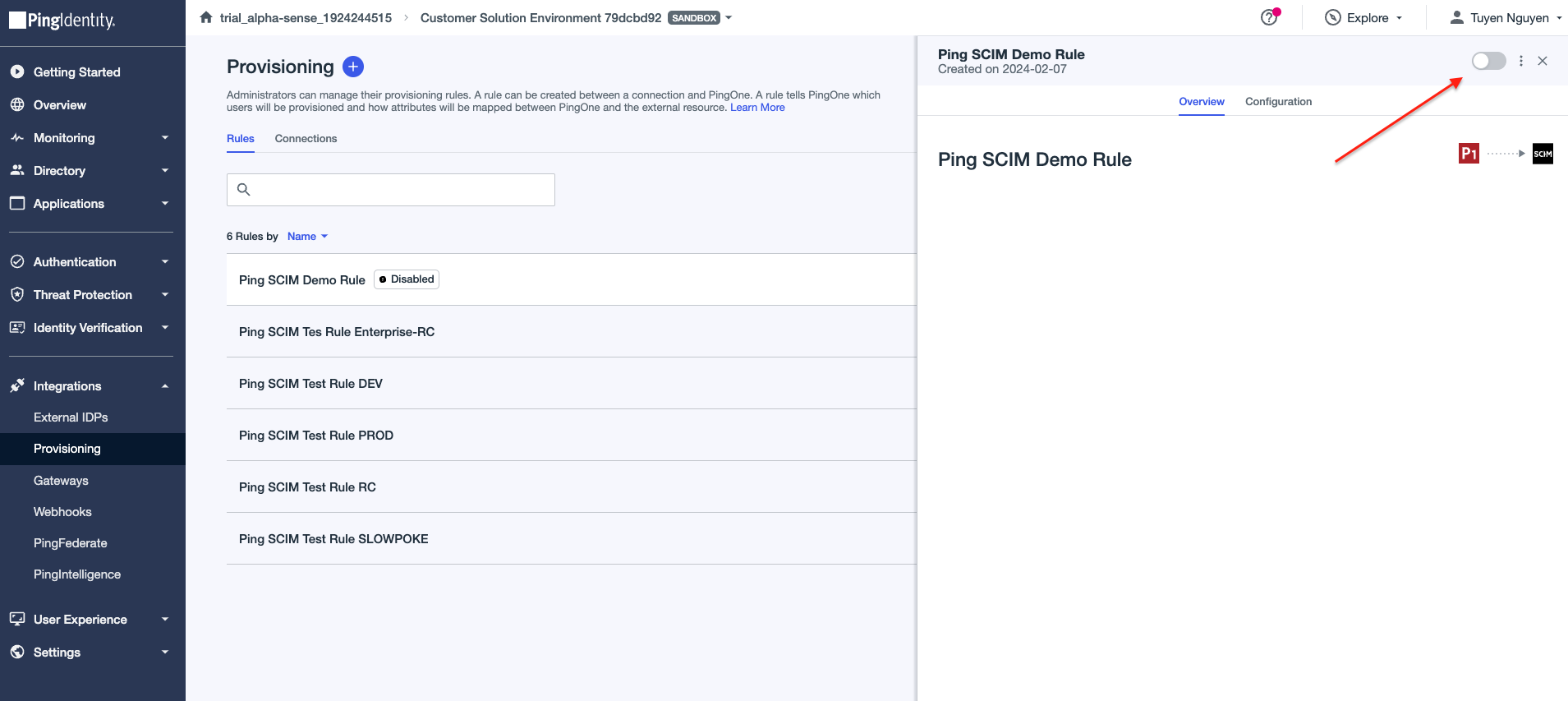Select Ping SCIM Test Rule SLOWPOKE row
1568x701 pixels.
point(572,539)
